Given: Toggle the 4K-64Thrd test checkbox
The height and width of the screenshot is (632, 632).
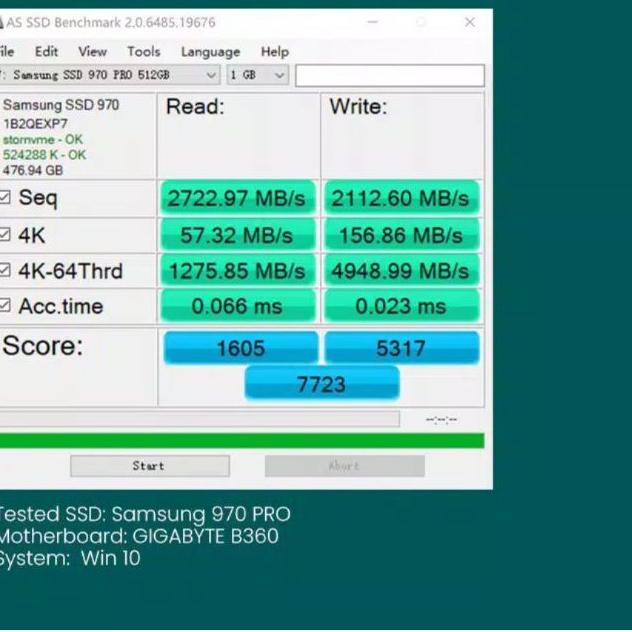Looking at the screenshot, I should 4,270.
